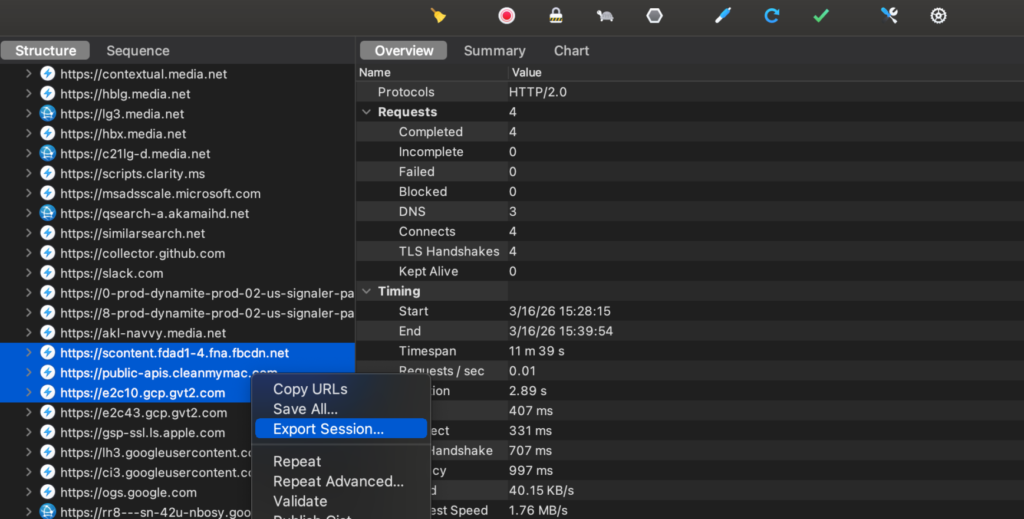Open the Tools wrench icon

click(889, 15)
